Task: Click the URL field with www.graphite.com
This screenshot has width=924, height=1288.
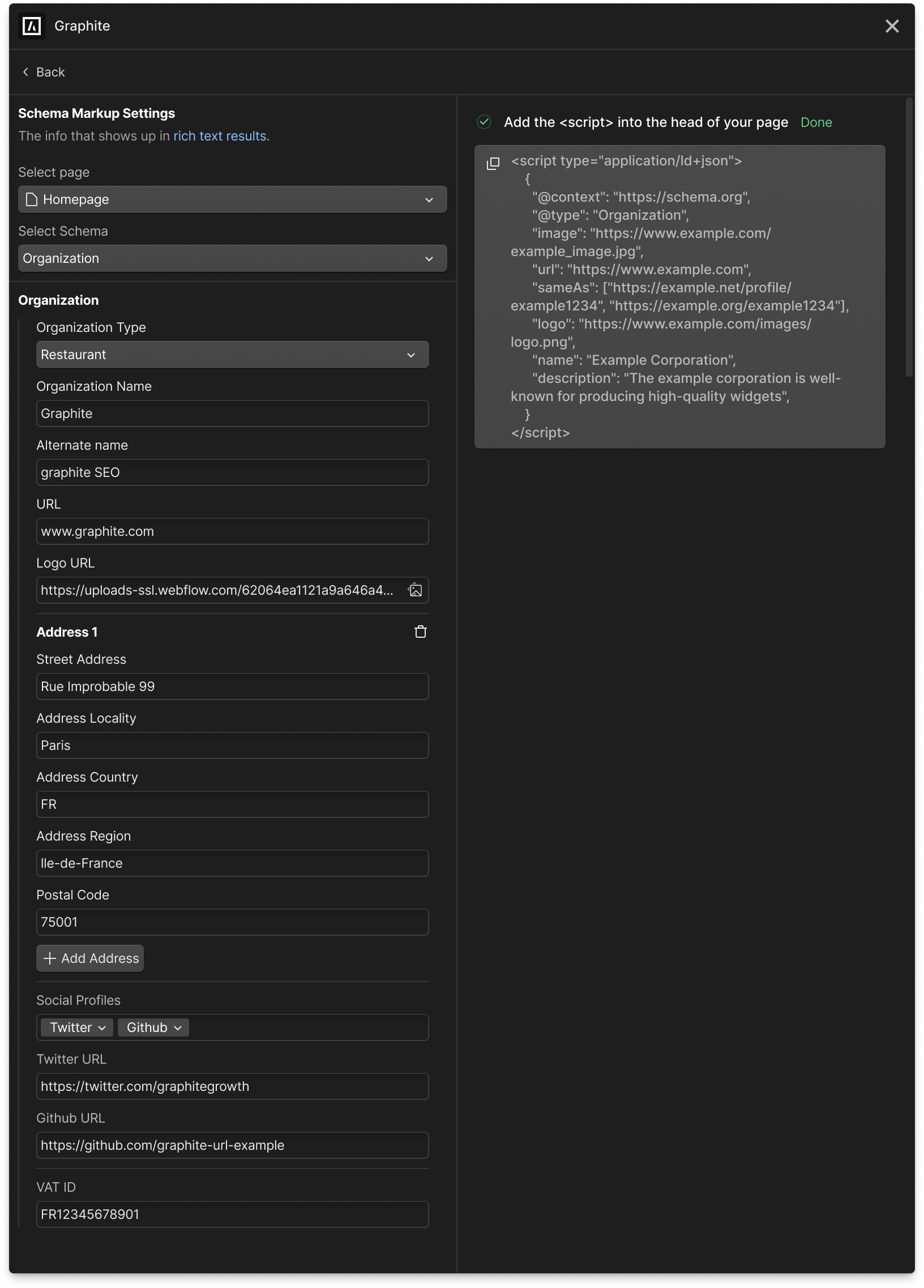Action: pyautogui.click(x=232, y=531)
